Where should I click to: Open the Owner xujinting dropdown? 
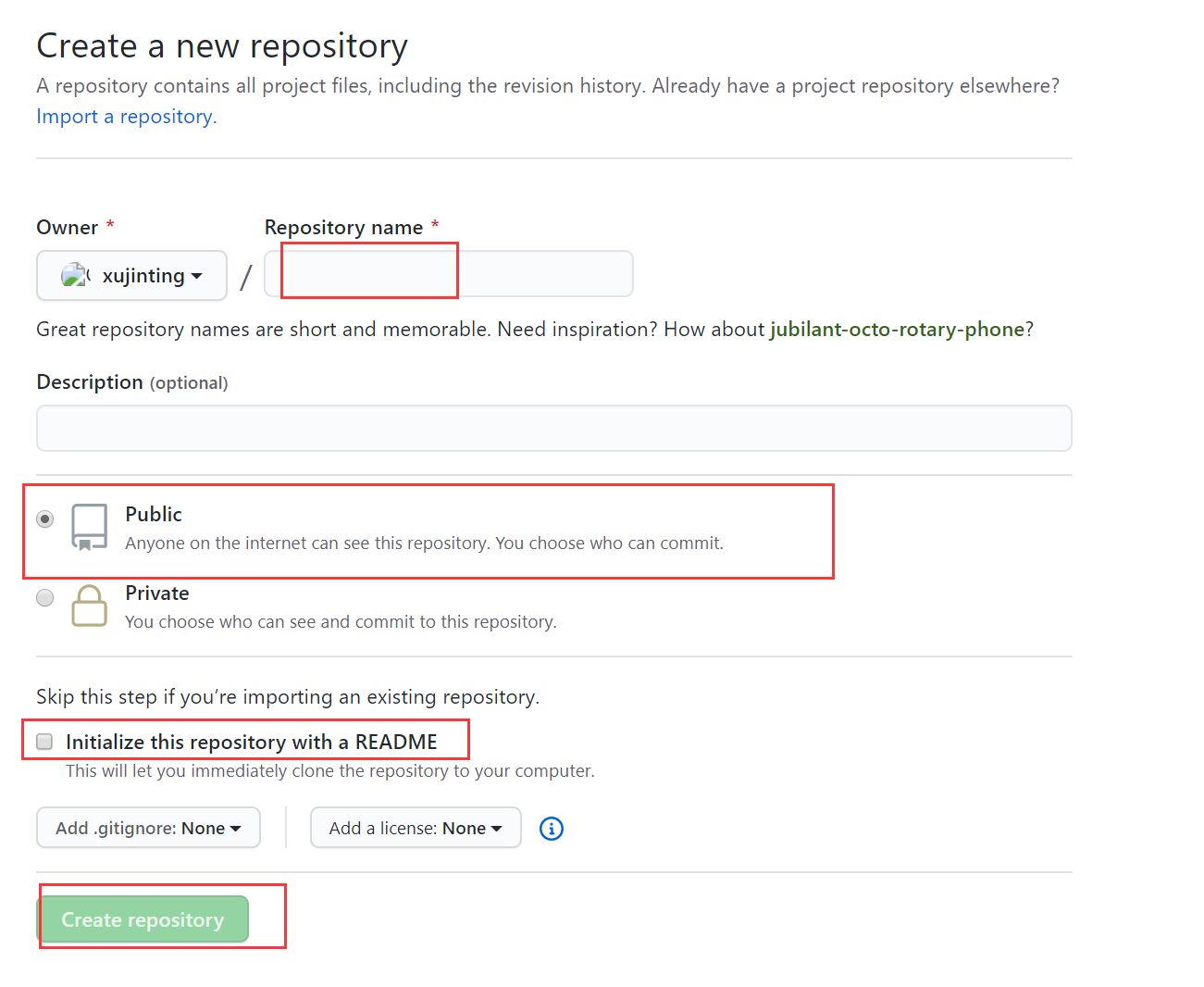[131, 276]
